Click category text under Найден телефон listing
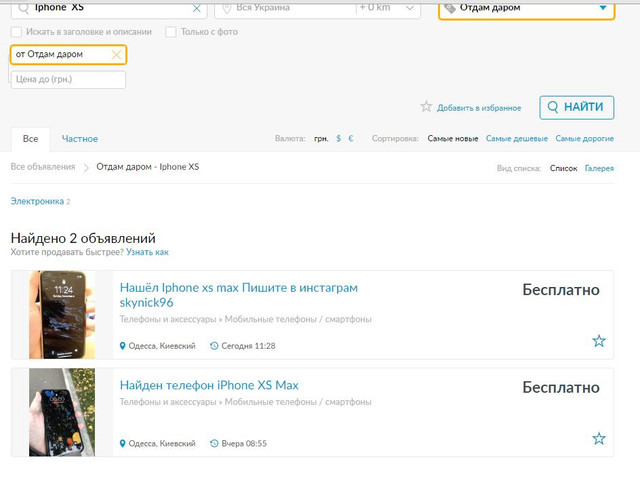 (x=245, y=402)
